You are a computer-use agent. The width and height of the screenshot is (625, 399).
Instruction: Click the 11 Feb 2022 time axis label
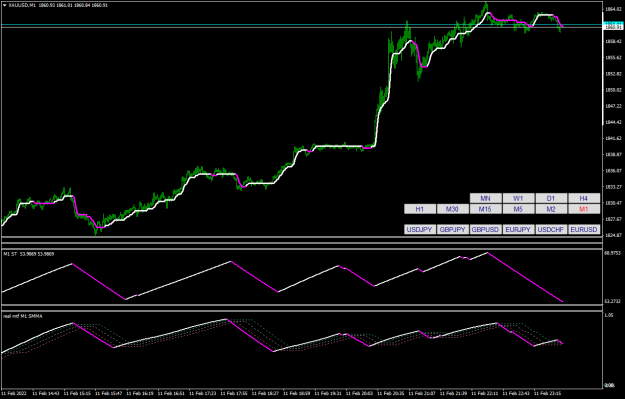[x=14, y=393]
